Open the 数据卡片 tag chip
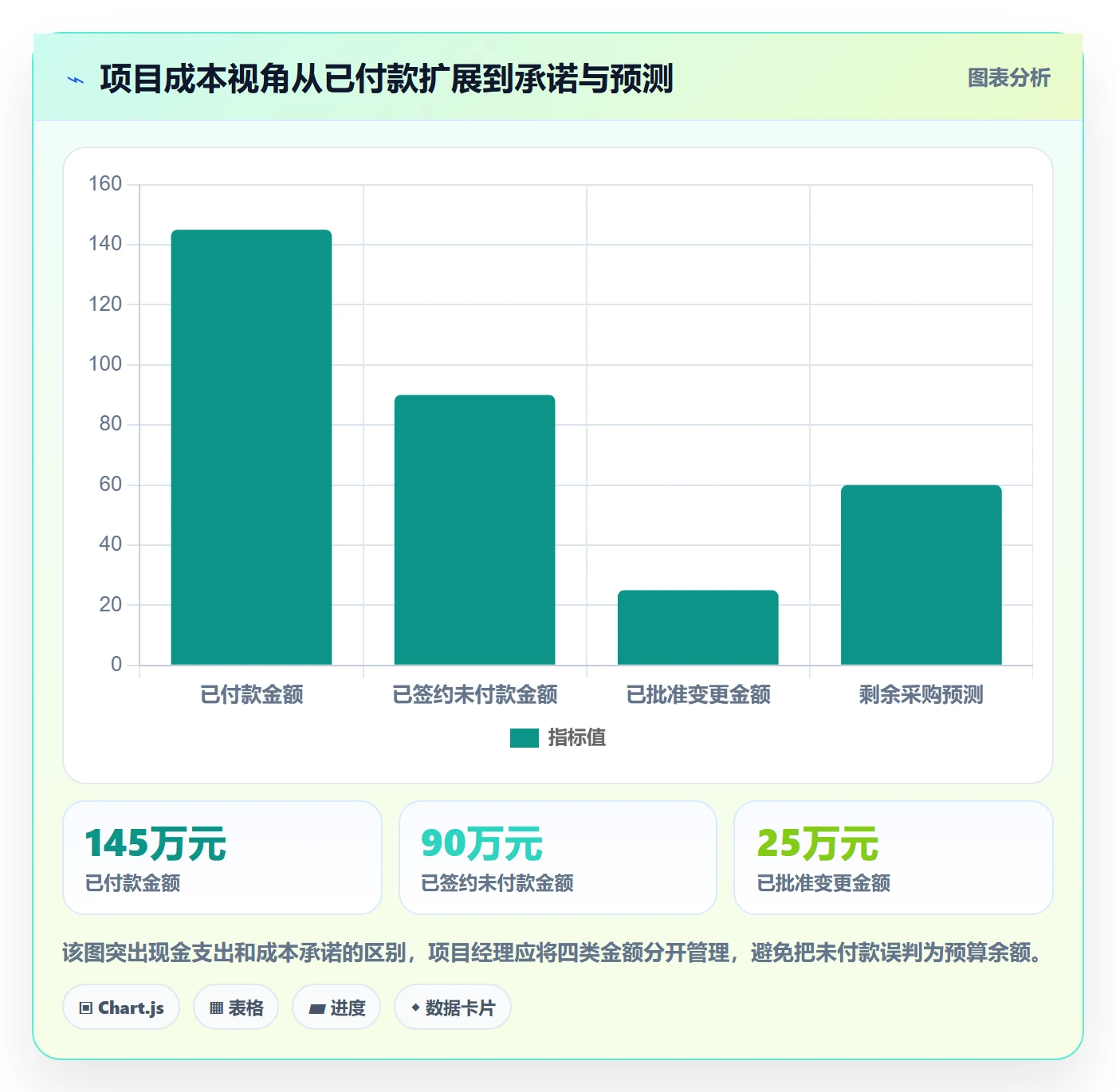Image resolution: width=1116 pixels, height=1092 pixels. click(453, 1008)
